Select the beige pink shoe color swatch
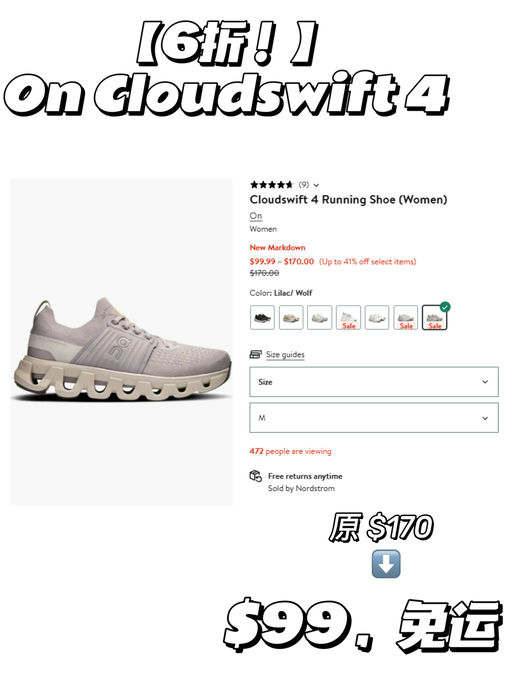This screenshot has height=683, width=512. [x=291, y=317]
